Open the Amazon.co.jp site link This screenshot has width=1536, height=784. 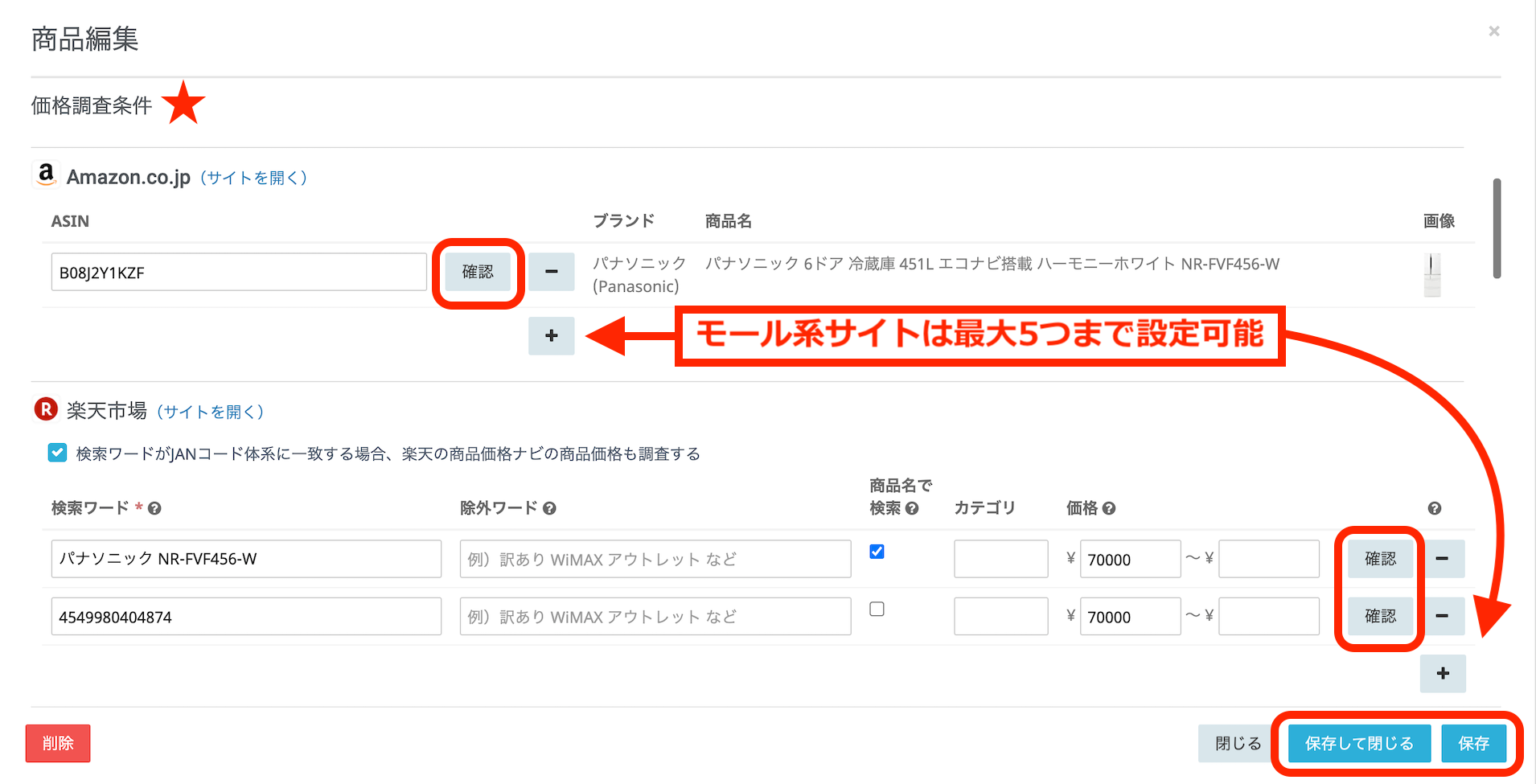click(253, 178)
